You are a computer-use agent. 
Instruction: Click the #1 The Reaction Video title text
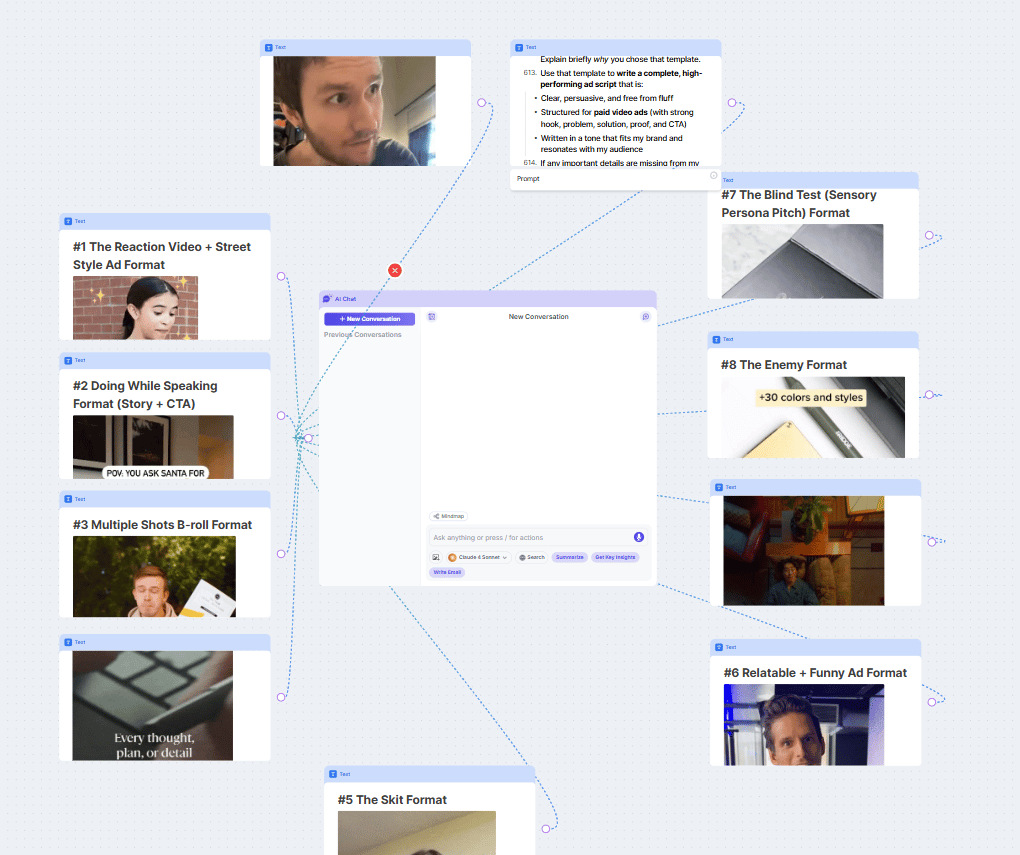click(162, 256)
